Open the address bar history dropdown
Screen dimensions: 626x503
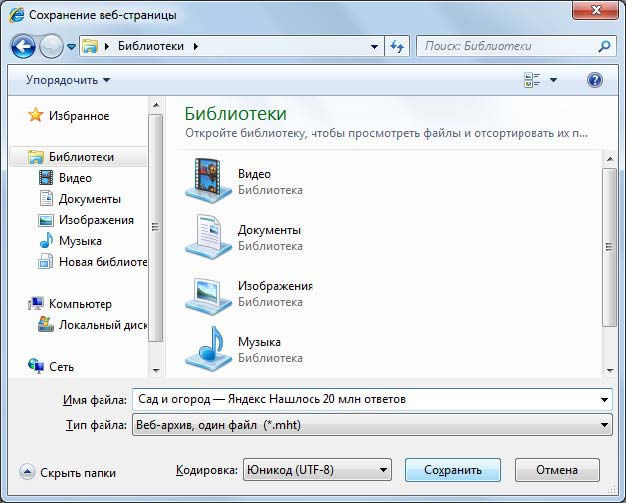(x=374, y=47)
